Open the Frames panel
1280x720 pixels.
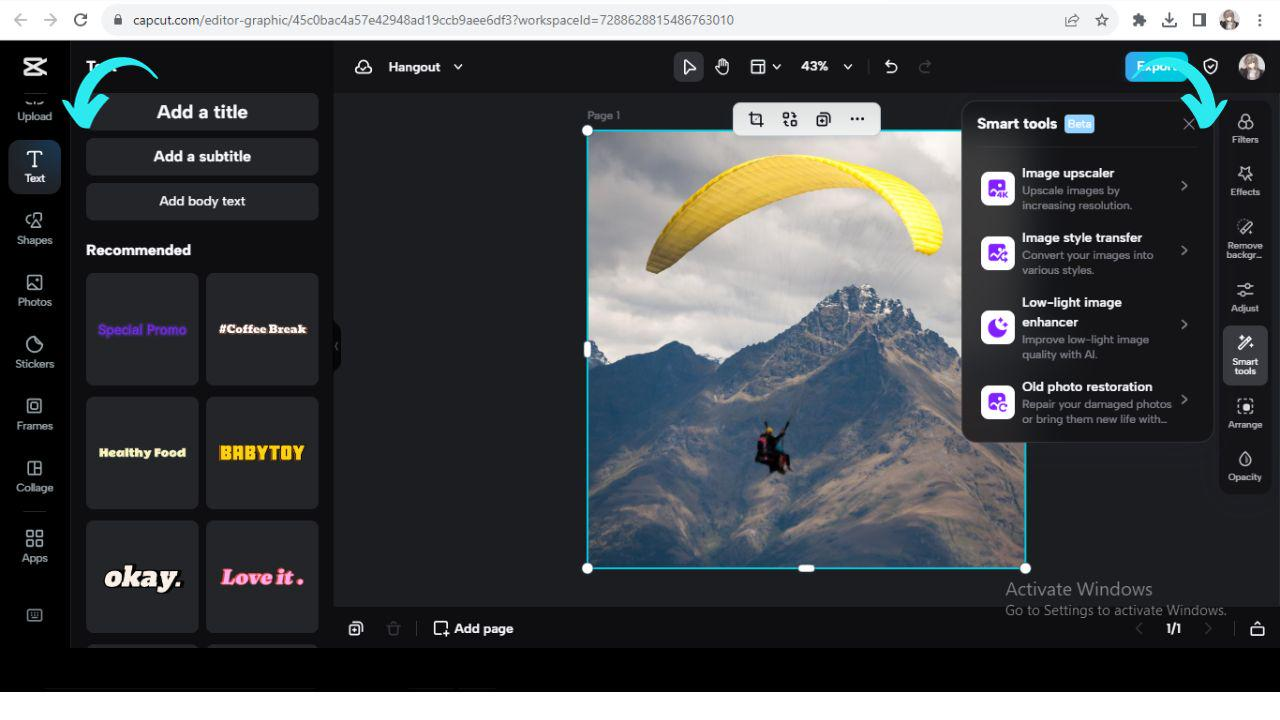coord(35,414)
